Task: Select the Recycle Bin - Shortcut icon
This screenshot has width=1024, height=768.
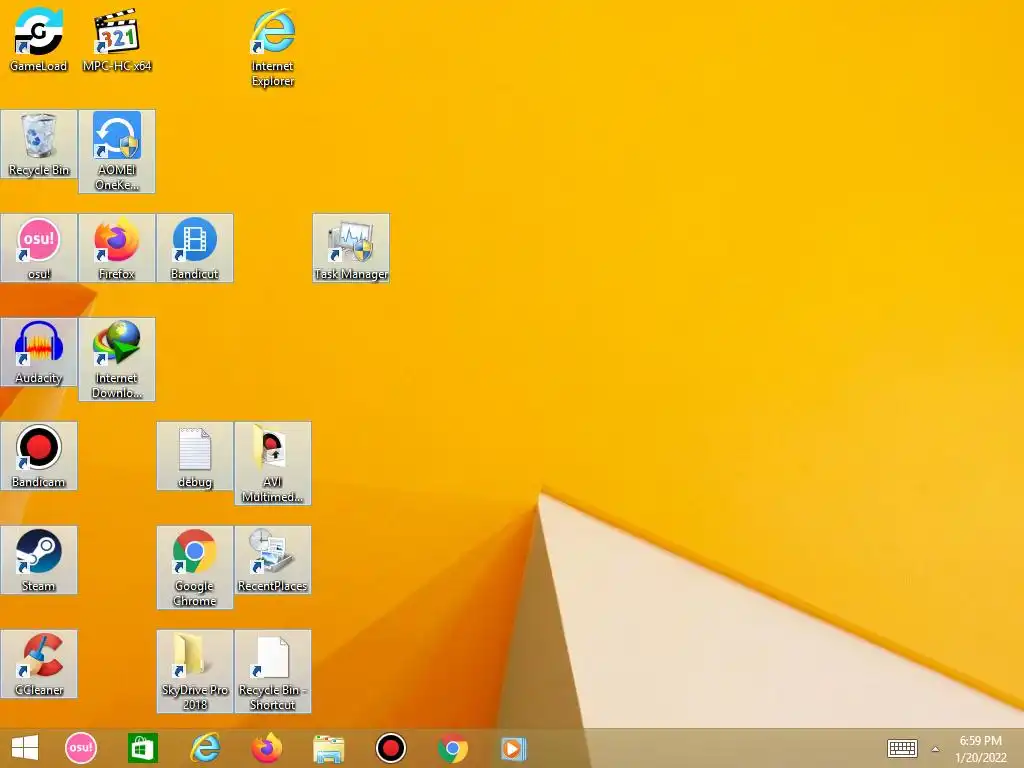Action: click(x=273, y=671)
